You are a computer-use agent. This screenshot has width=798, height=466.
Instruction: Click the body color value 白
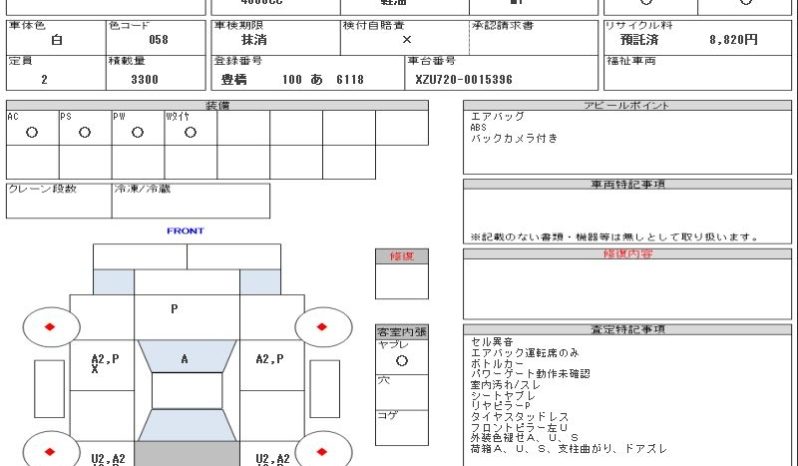(56, 40)
